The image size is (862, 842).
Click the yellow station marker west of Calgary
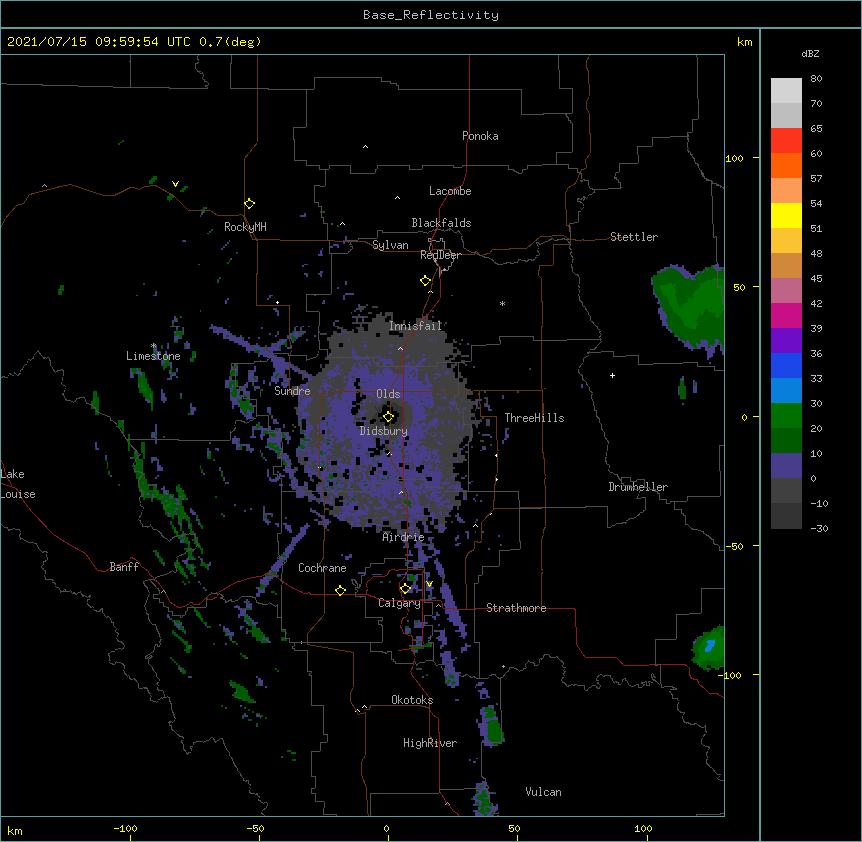pyautogui.click(x=340, y=590)
